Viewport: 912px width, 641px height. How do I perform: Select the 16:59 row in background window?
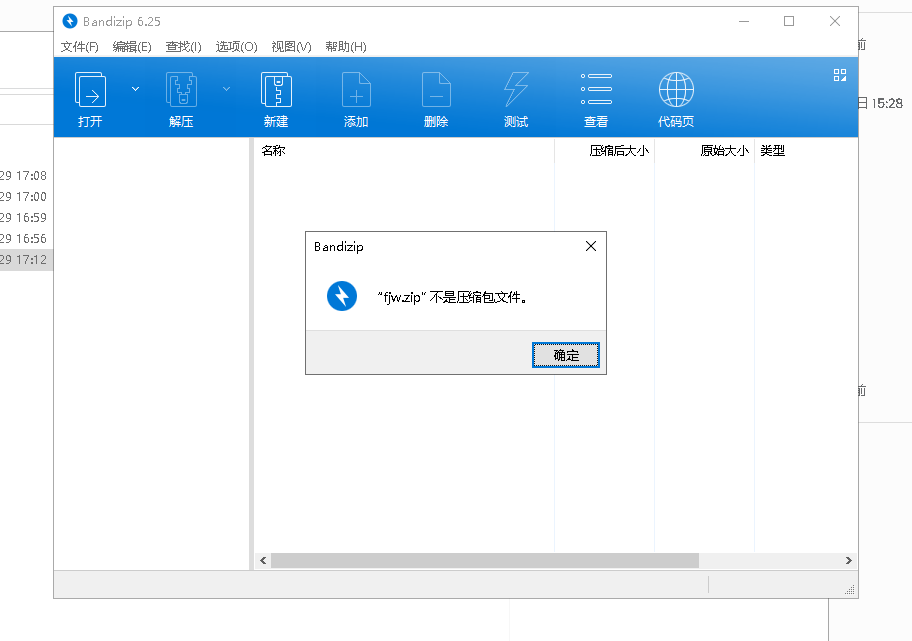26,218
